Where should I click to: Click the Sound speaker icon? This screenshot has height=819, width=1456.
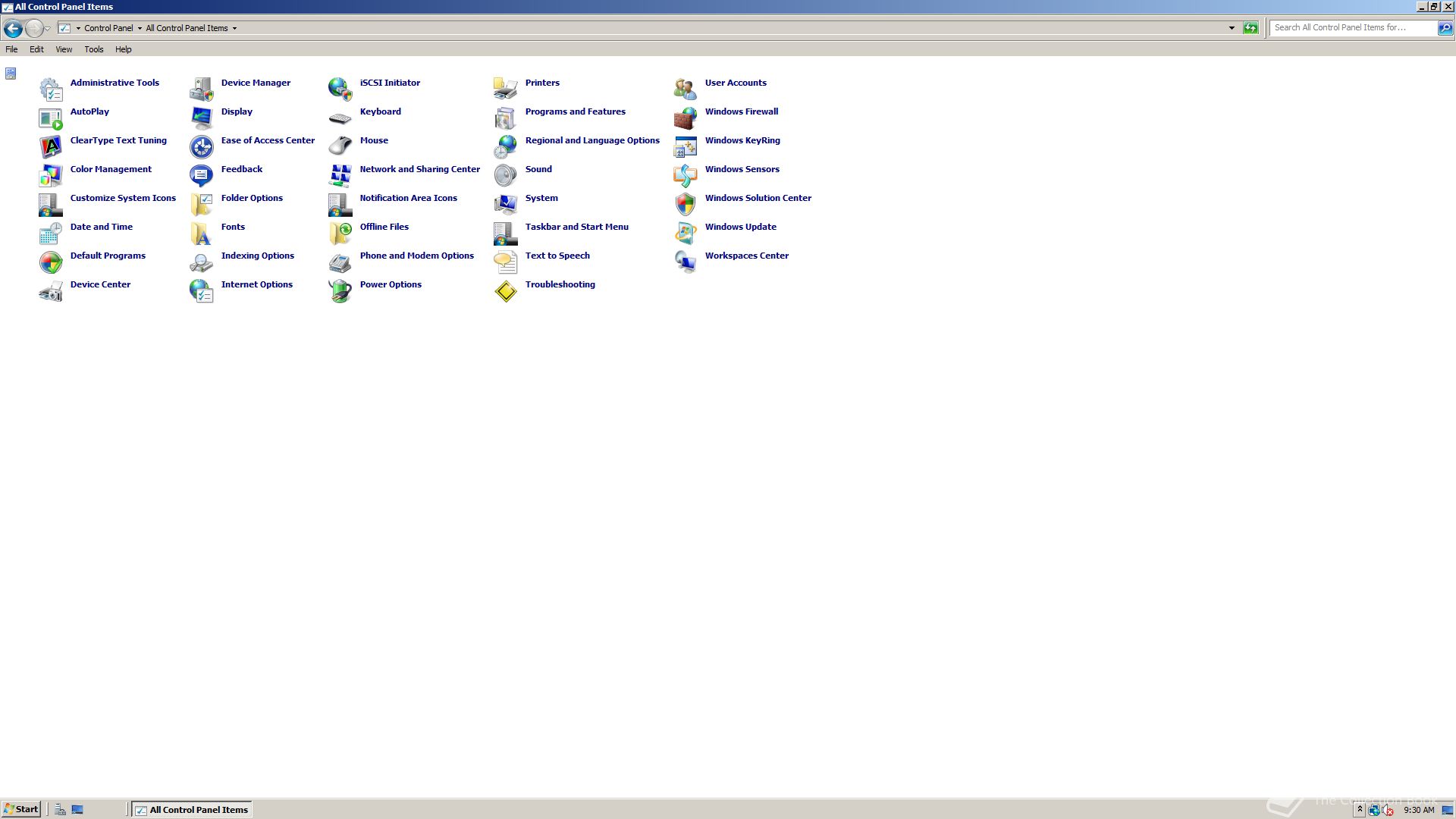[x=506, y=175]
